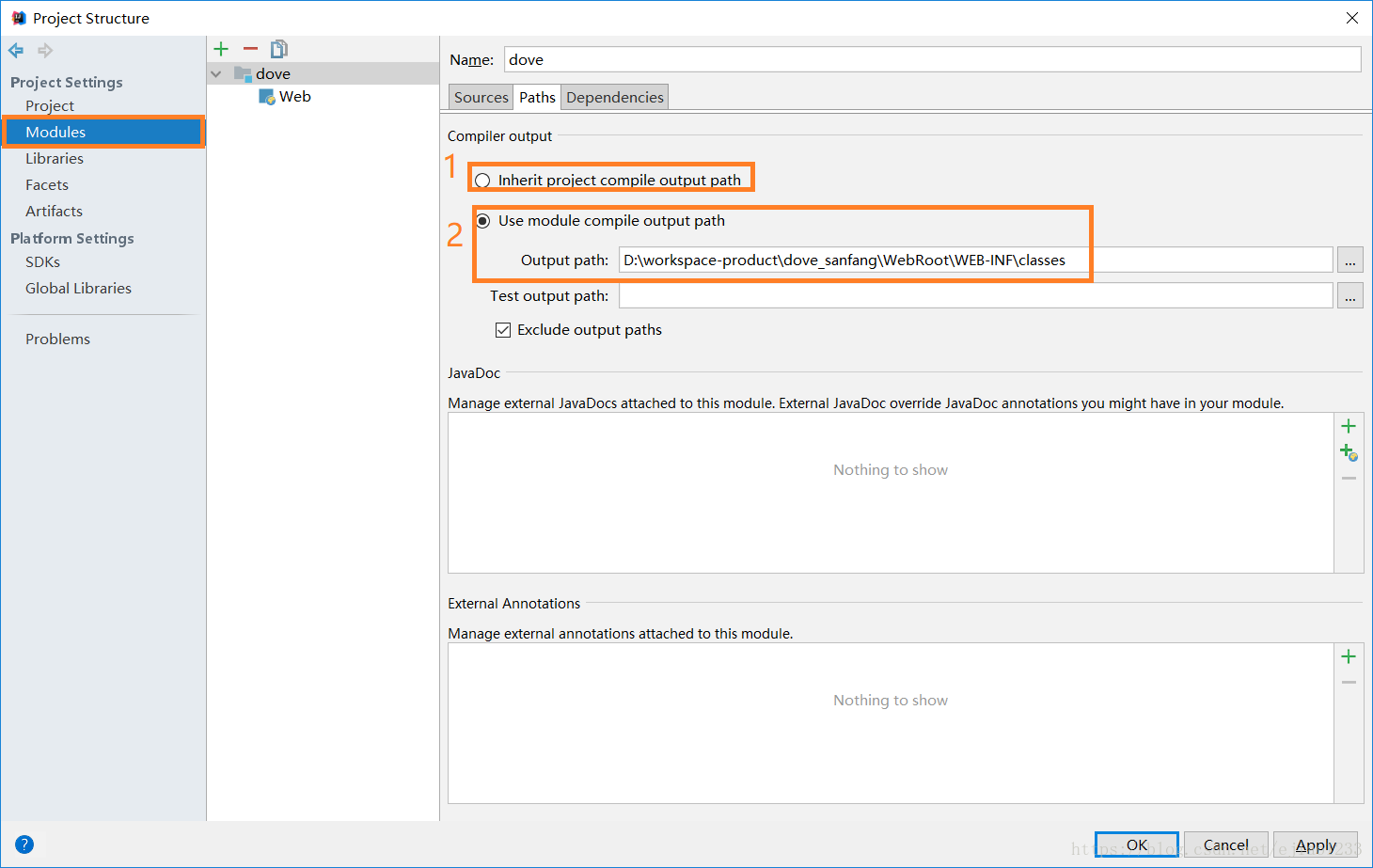
Task: Click the remove JavaDoc minus icon
Action: point(1349,478)
